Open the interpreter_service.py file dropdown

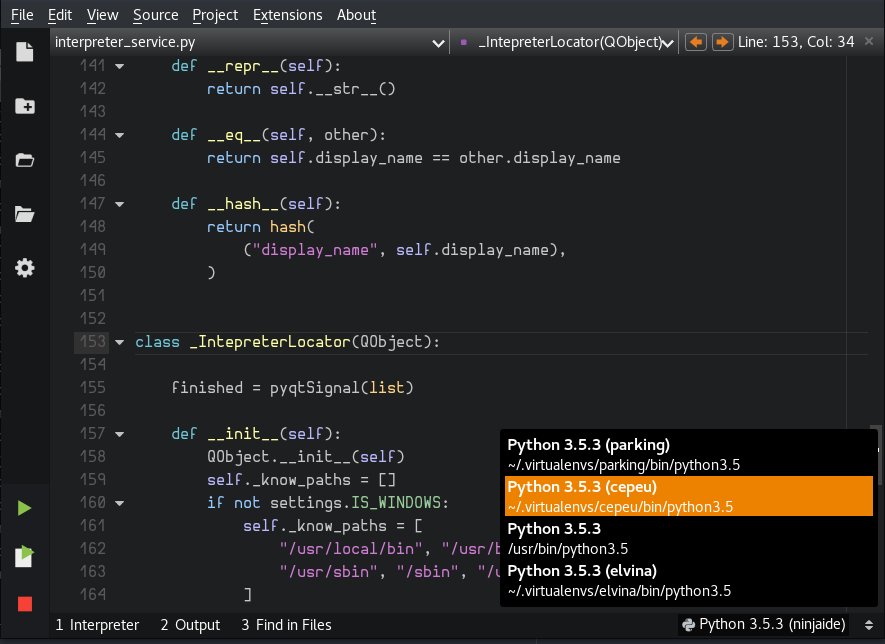pos(437,42)
